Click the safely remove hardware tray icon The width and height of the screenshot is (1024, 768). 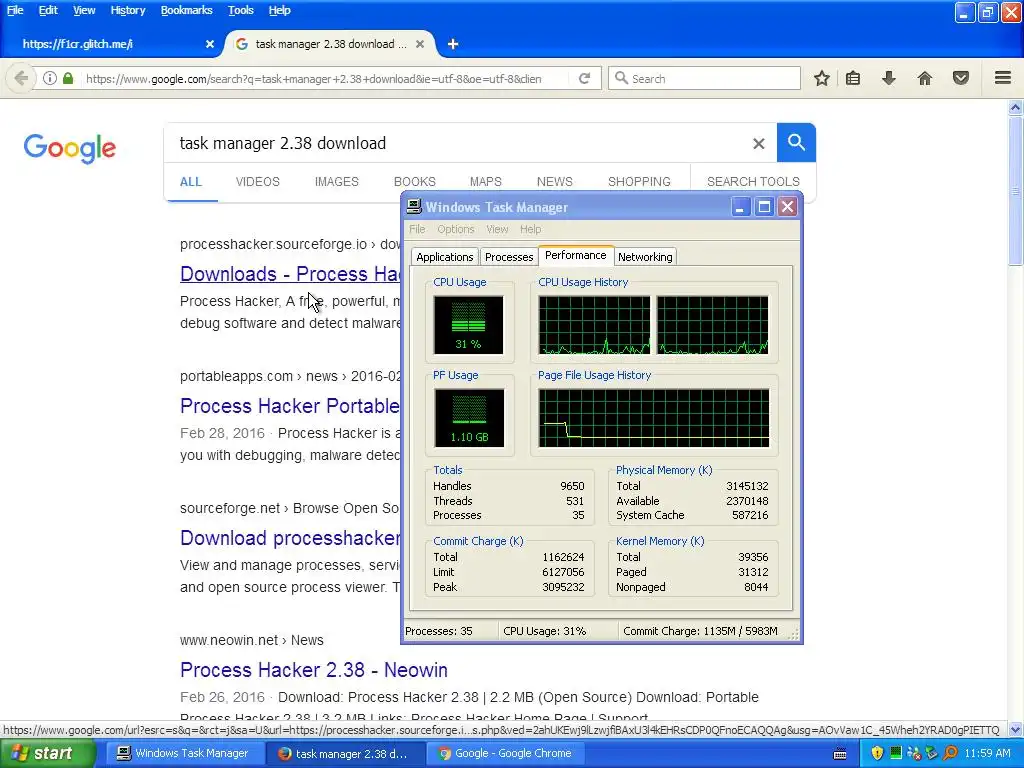coord(932,753)
